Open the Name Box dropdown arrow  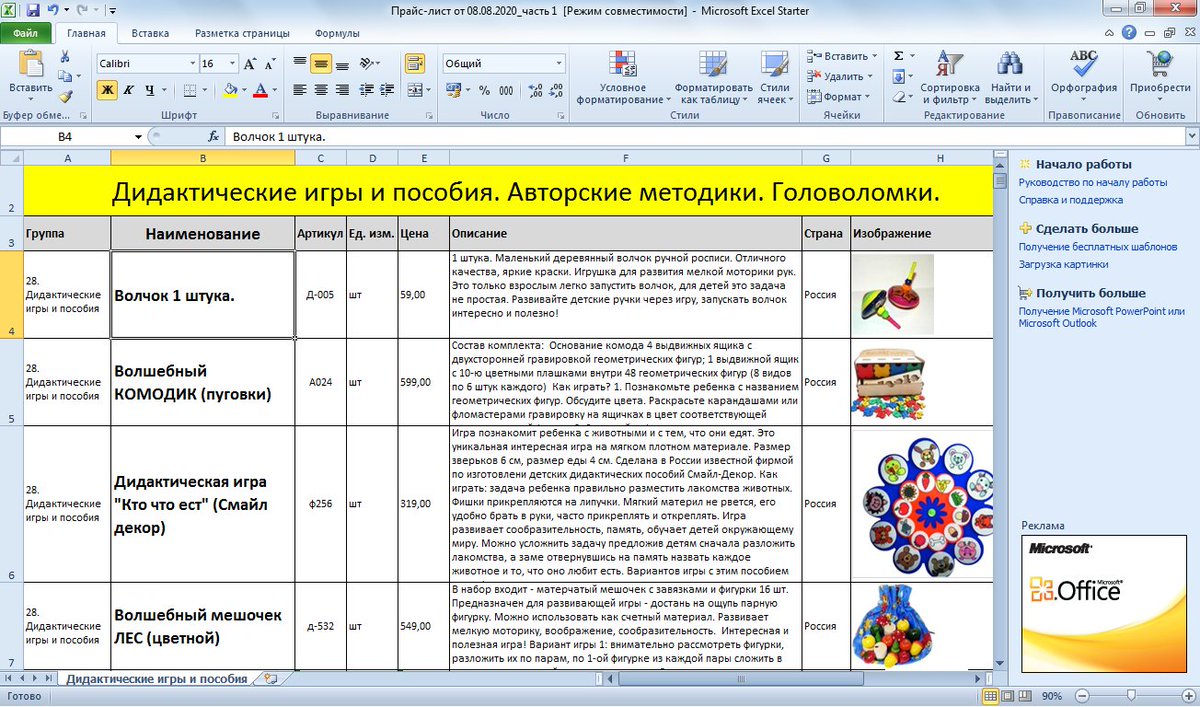(138, 136)
